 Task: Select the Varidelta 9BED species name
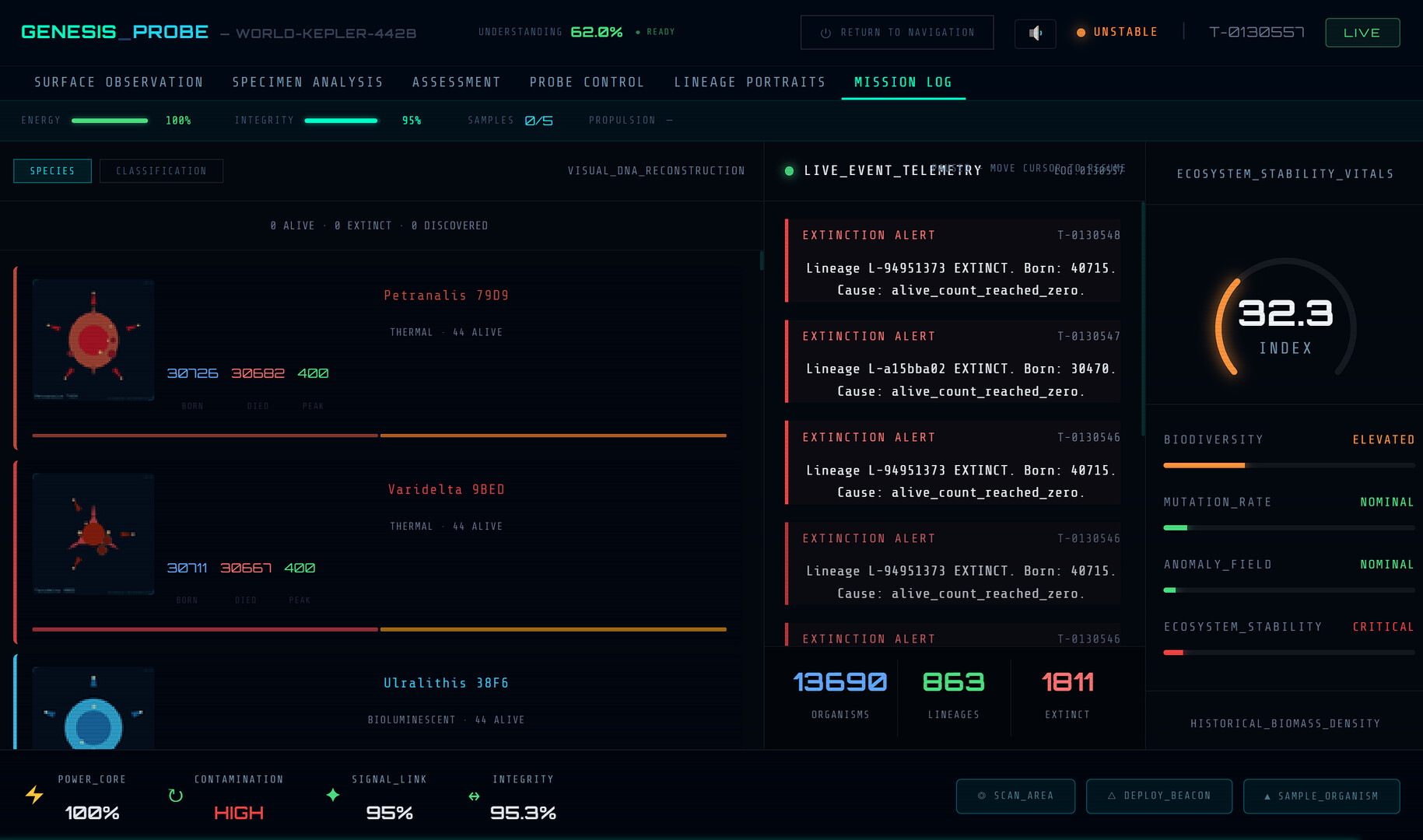pos(446,489)
